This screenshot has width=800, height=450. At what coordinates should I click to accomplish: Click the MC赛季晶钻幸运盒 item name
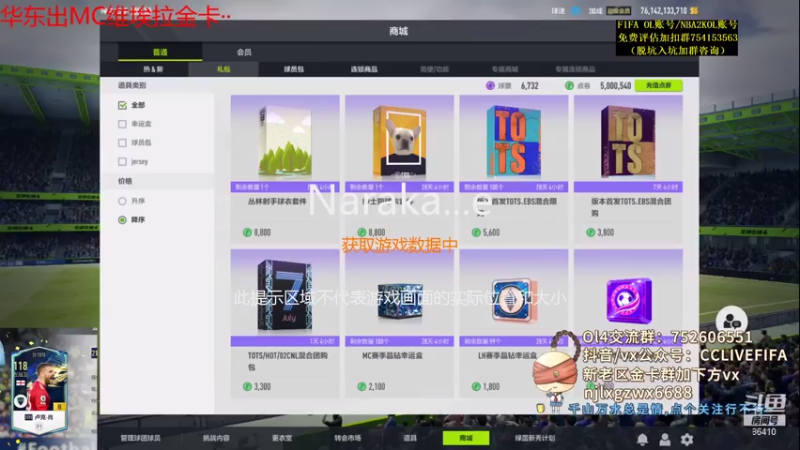392,356
